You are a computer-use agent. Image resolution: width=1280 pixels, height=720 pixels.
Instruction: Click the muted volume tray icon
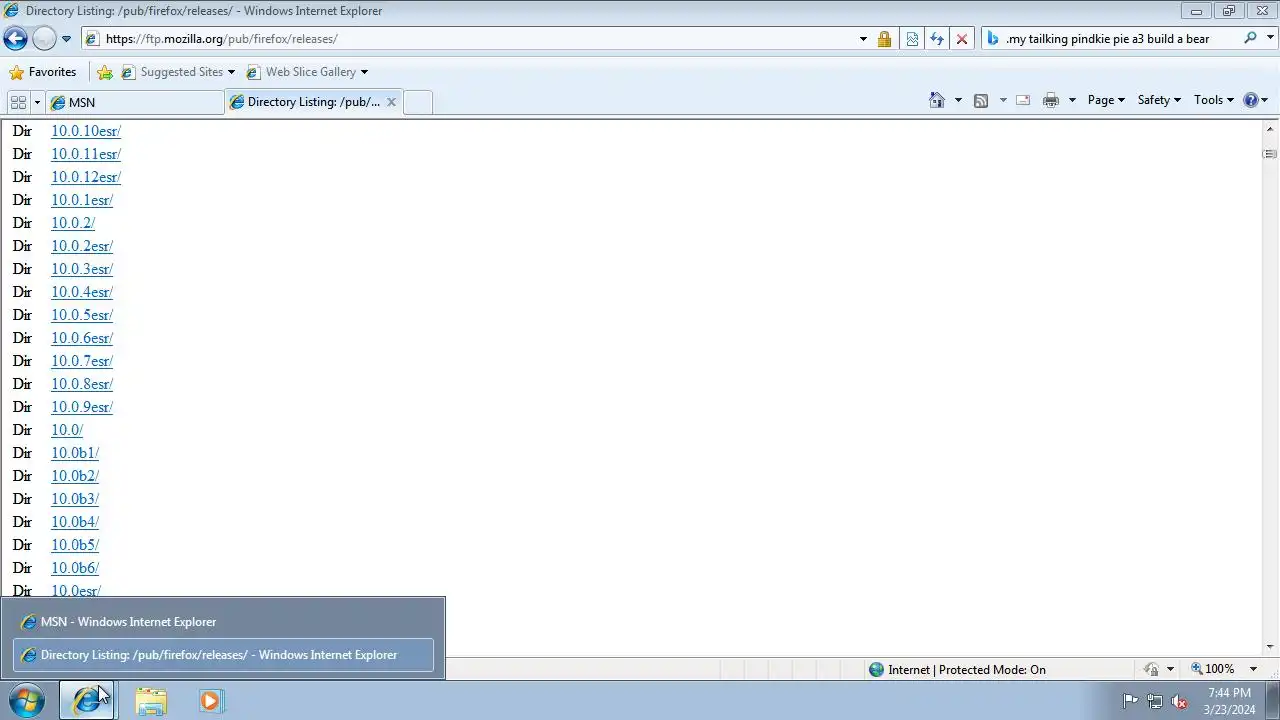point(1179,701)
